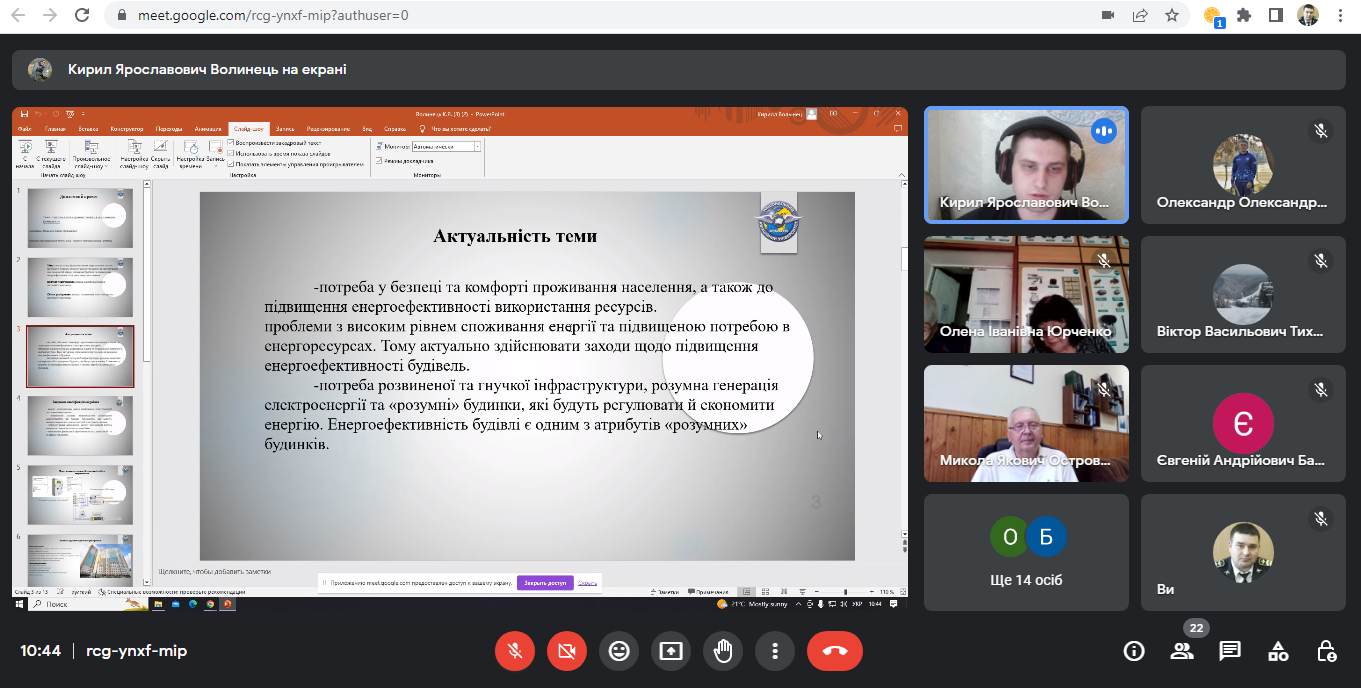Open host controls lock icon
This screenshot has width=1361, height=688.
click(x=1326, y=651)
